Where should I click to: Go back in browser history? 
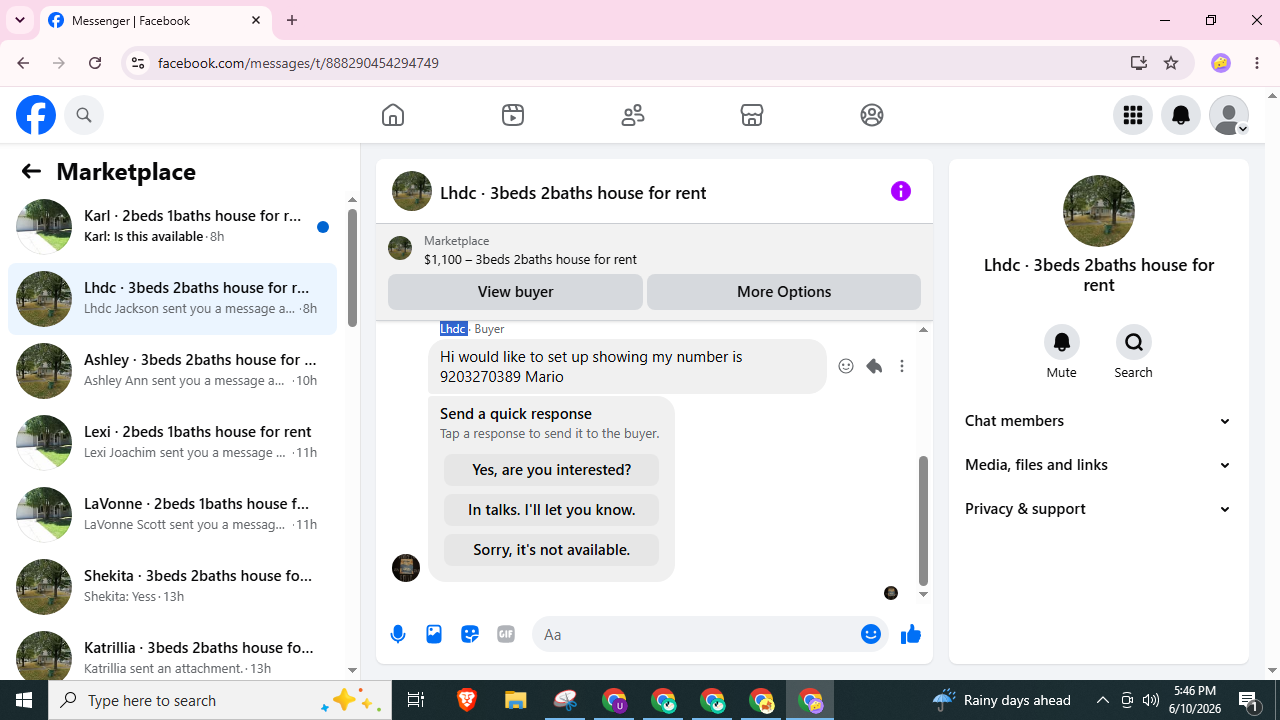pos(23,63)
